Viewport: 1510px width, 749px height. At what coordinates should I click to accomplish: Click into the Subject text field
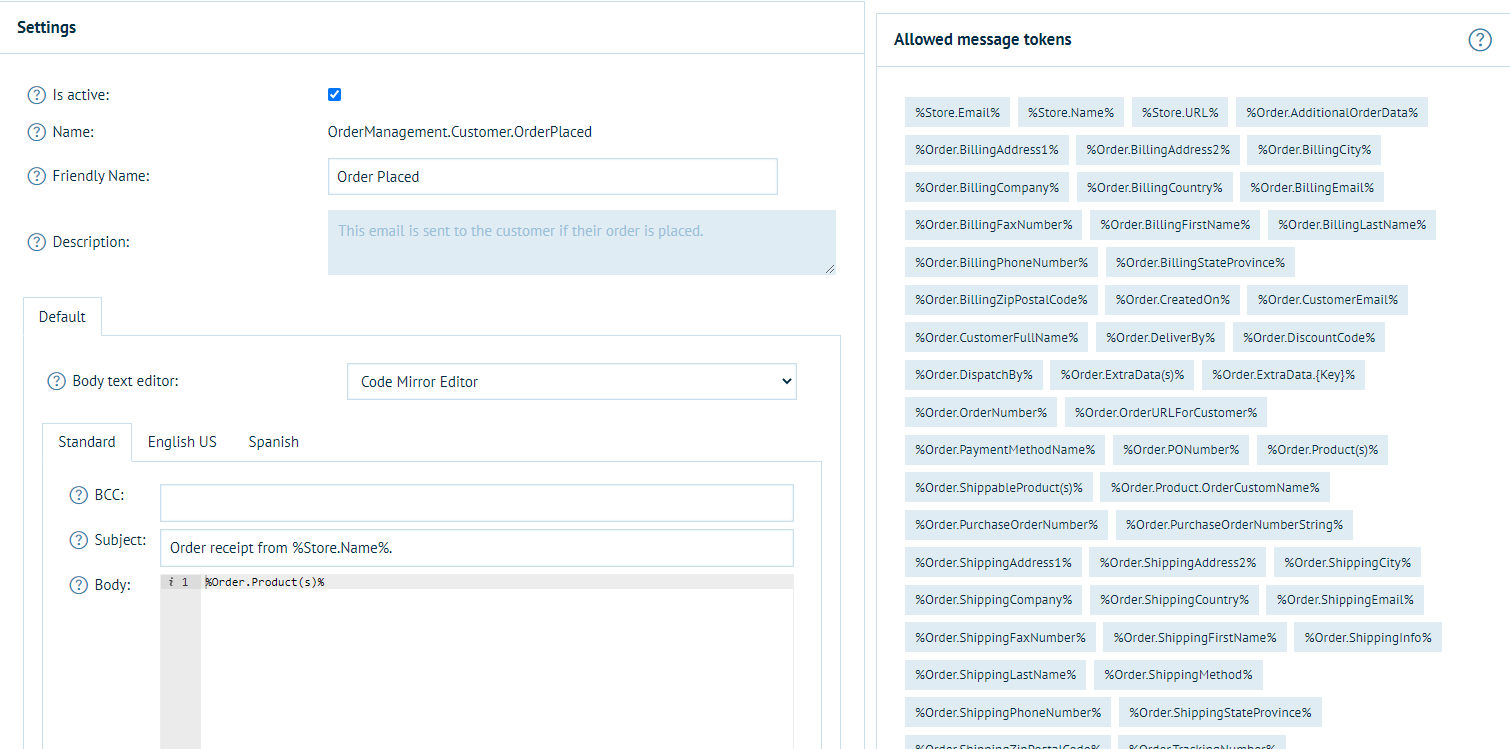[x=476, y=548]
